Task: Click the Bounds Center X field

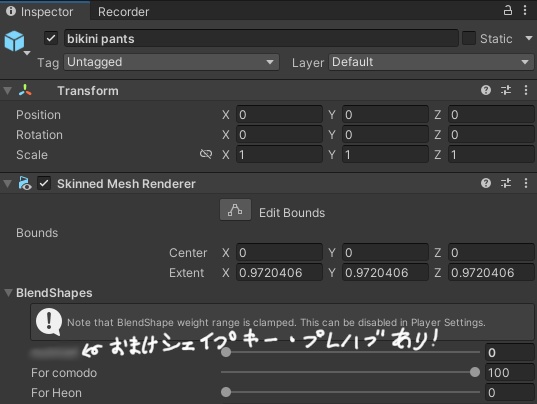Action: coord(279,253)
